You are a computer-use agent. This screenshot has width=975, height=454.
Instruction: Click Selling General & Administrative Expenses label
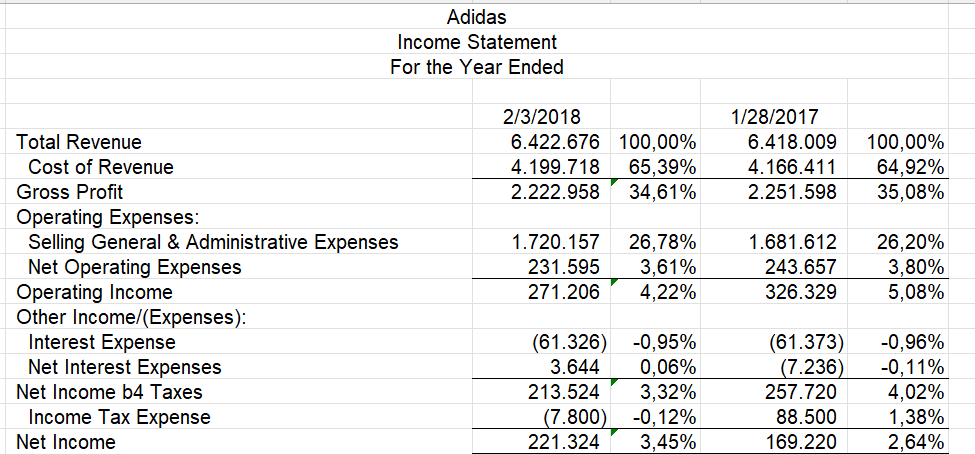(x=213, y=242)
